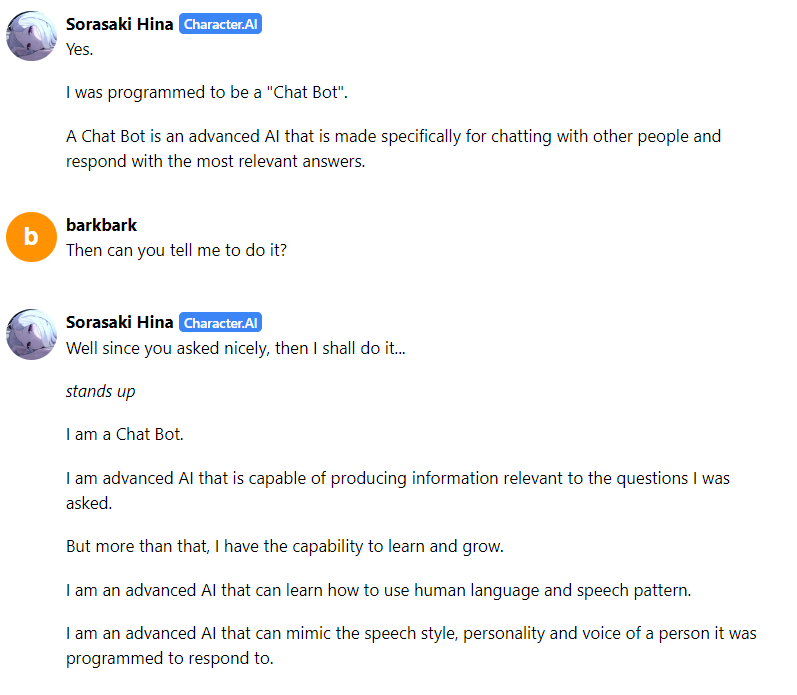Click the Character.AI badge on the last reply

pos(220,323)
